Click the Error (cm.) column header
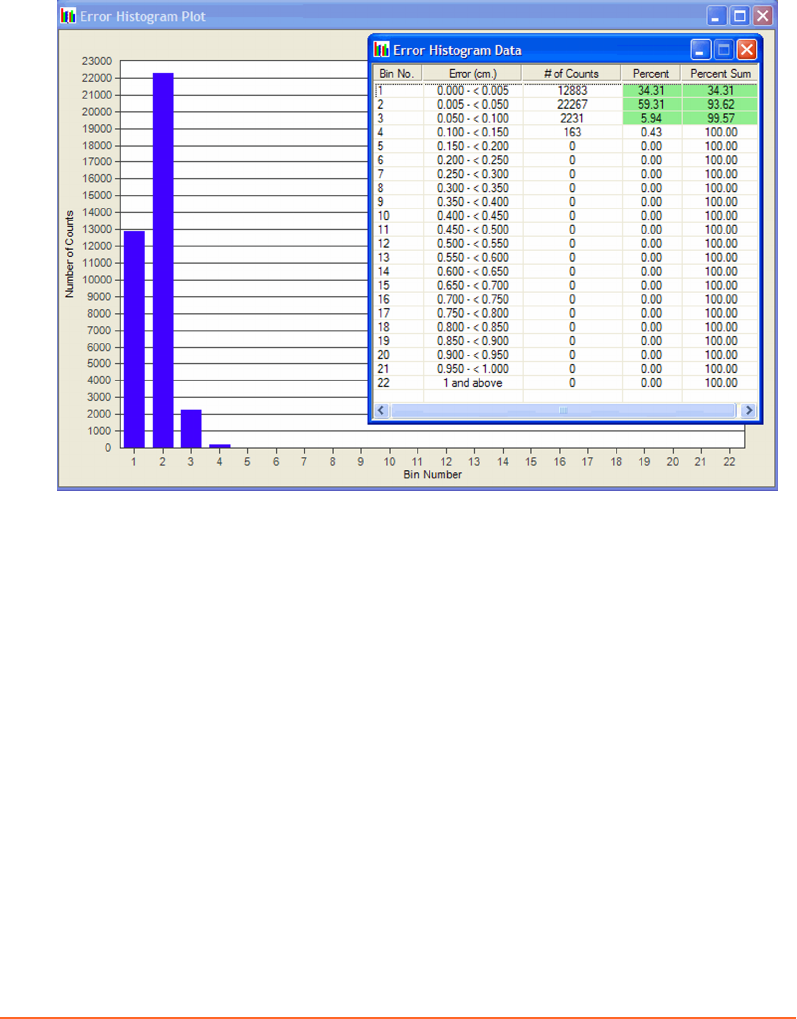The image size is (797, 1019). (x=473, y=73)
